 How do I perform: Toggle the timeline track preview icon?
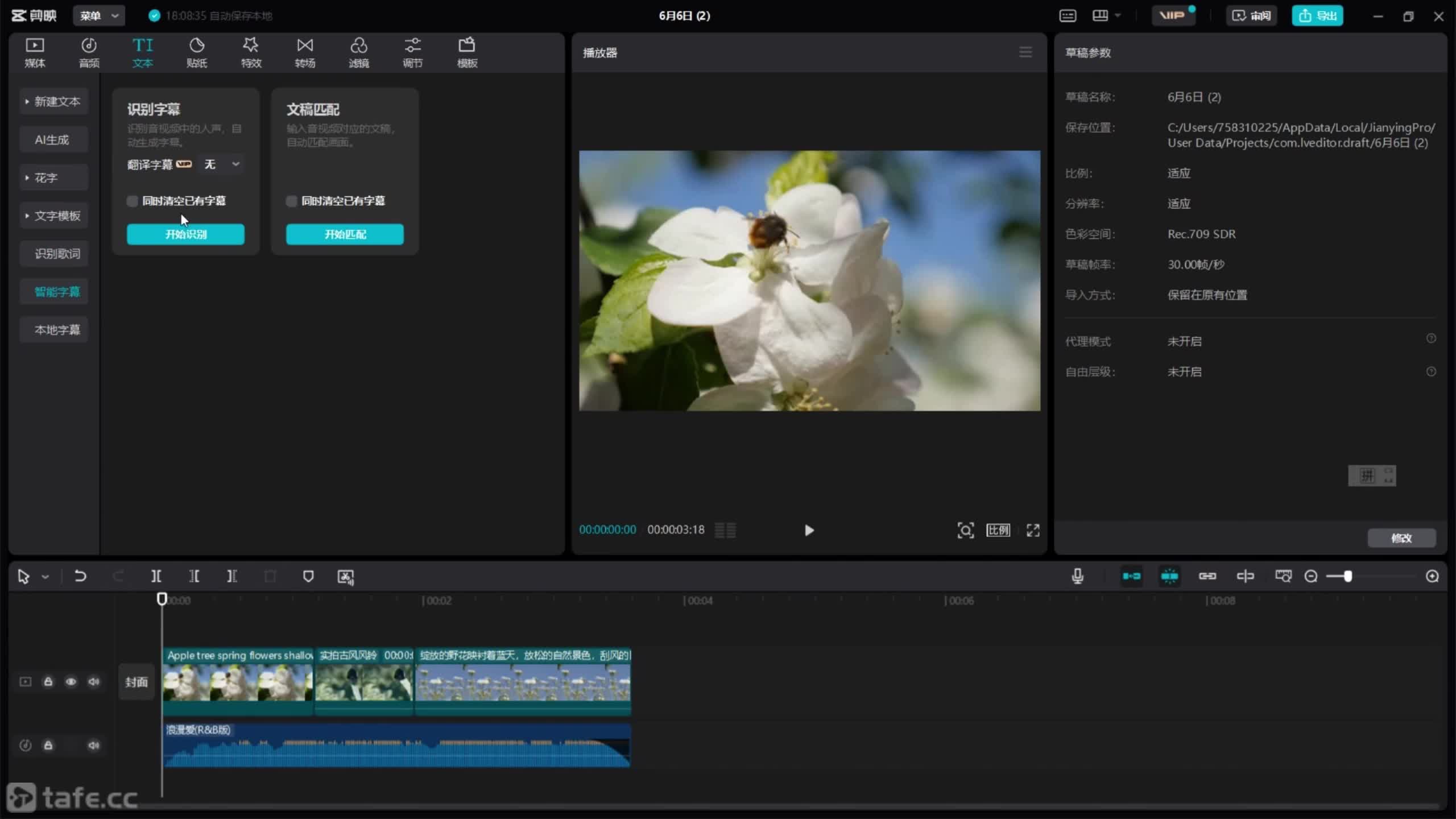click(x=1283, y=576)
